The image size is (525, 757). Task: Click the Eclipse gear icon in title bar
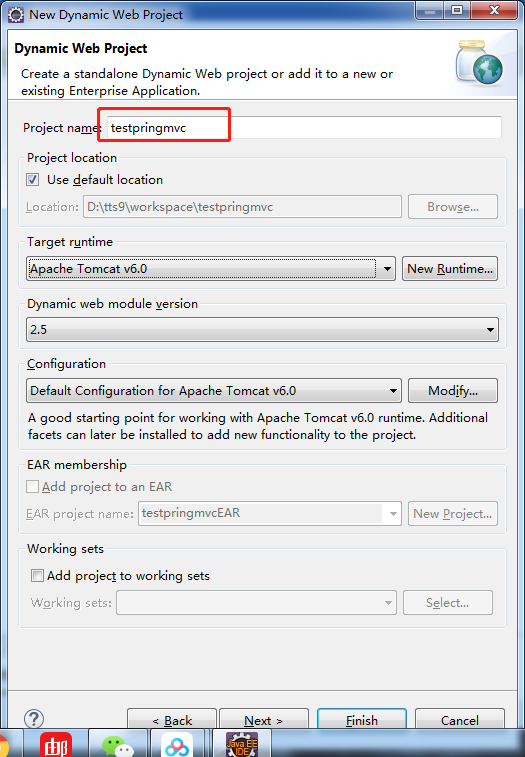[x=16, y=15]
